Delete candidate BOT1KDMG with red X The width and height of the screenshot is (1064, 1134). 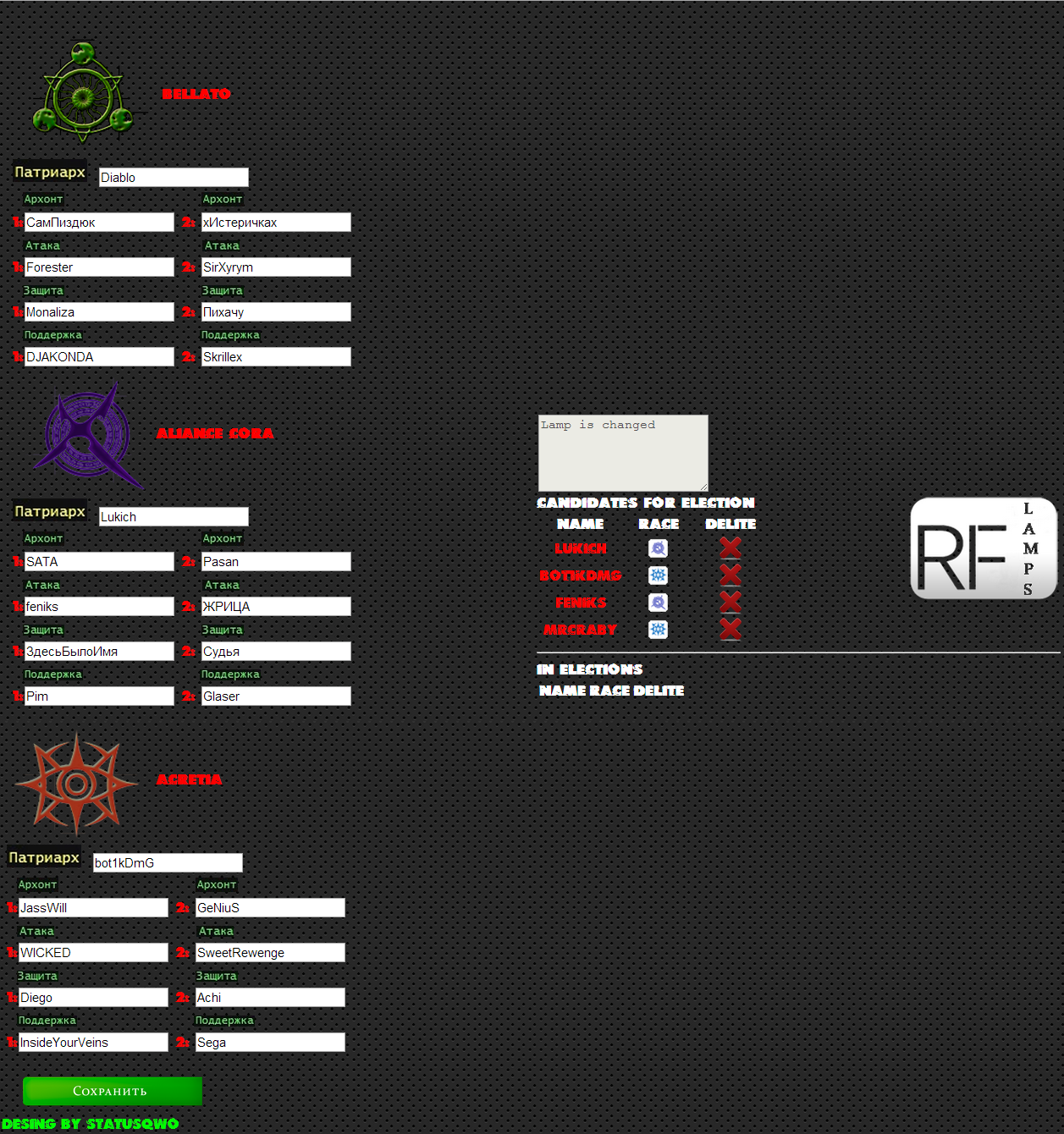click(730, 575)
